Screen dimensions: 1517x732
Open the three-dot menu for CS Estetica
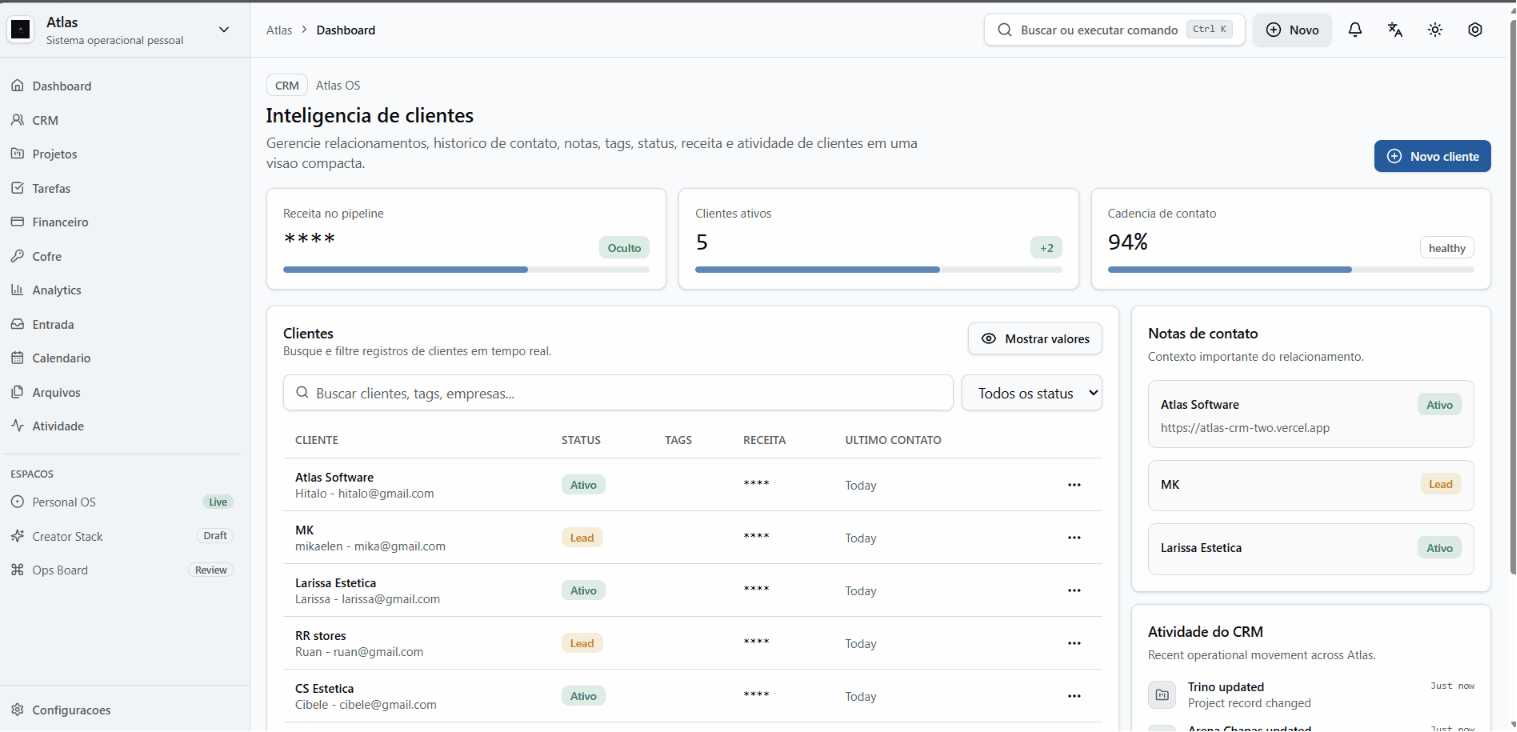[x=1074, y=696]
